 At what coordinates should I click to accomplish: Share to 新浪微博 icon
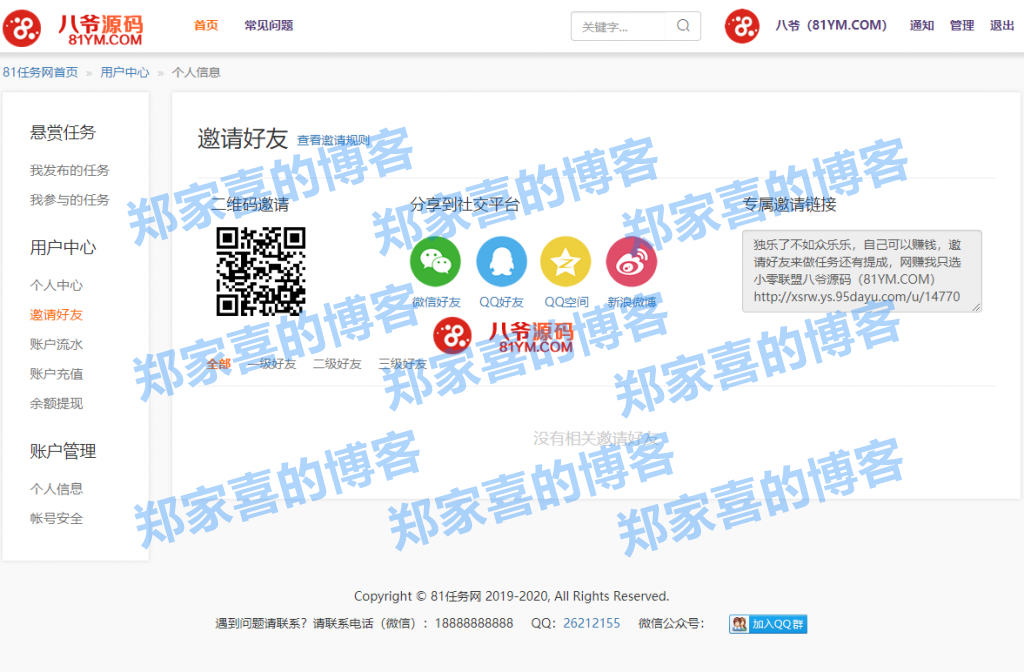(x=631, y=261)
